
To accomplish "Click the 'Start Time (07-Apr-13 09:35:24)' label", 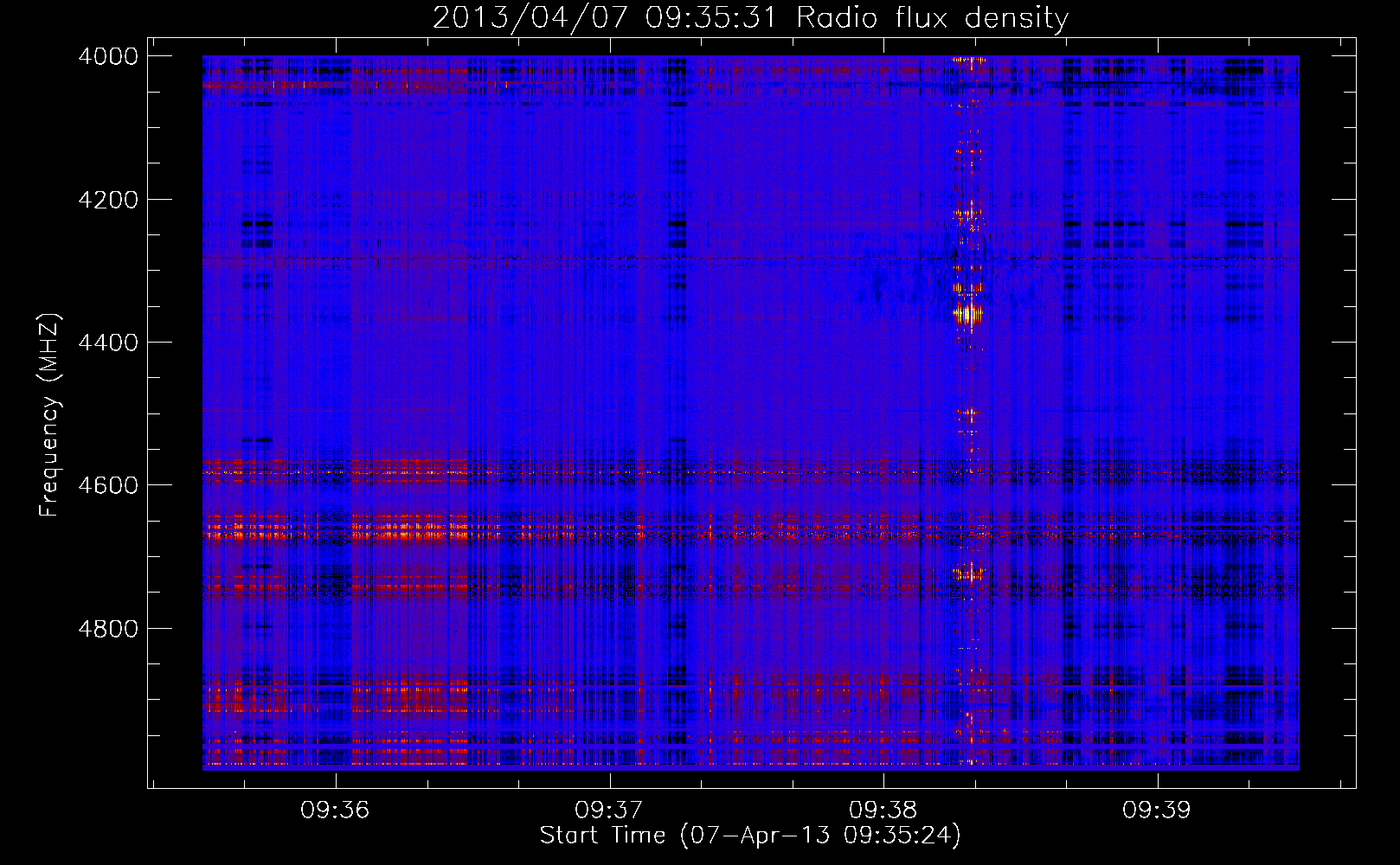I will [x=750, y=836].
